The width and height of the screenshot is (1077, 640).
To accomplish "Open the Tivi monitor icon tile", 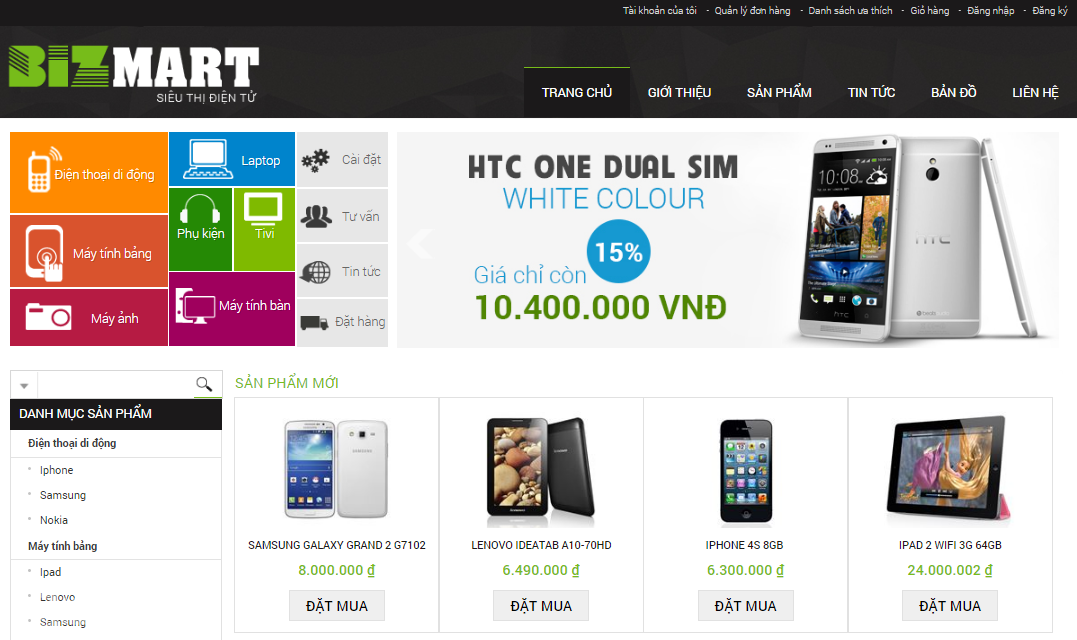I will (x=264, y=229).
